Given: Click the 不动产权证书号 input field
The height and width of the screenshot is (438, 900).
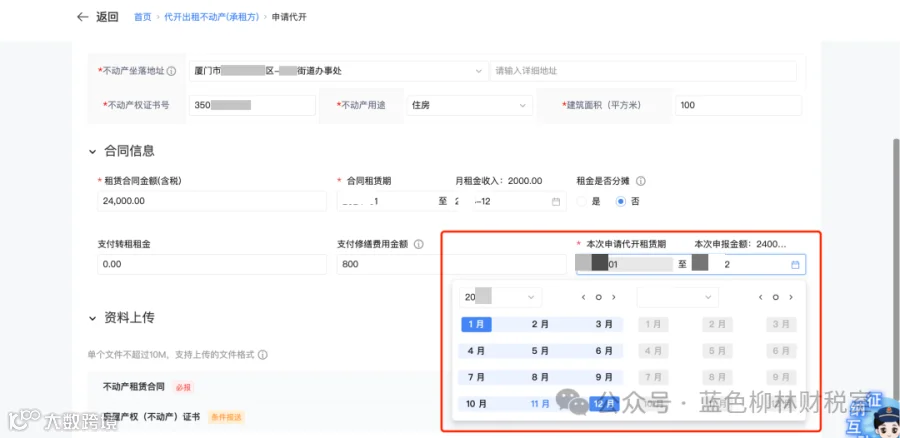Looking at the screenshot, I should click(252, 105).
